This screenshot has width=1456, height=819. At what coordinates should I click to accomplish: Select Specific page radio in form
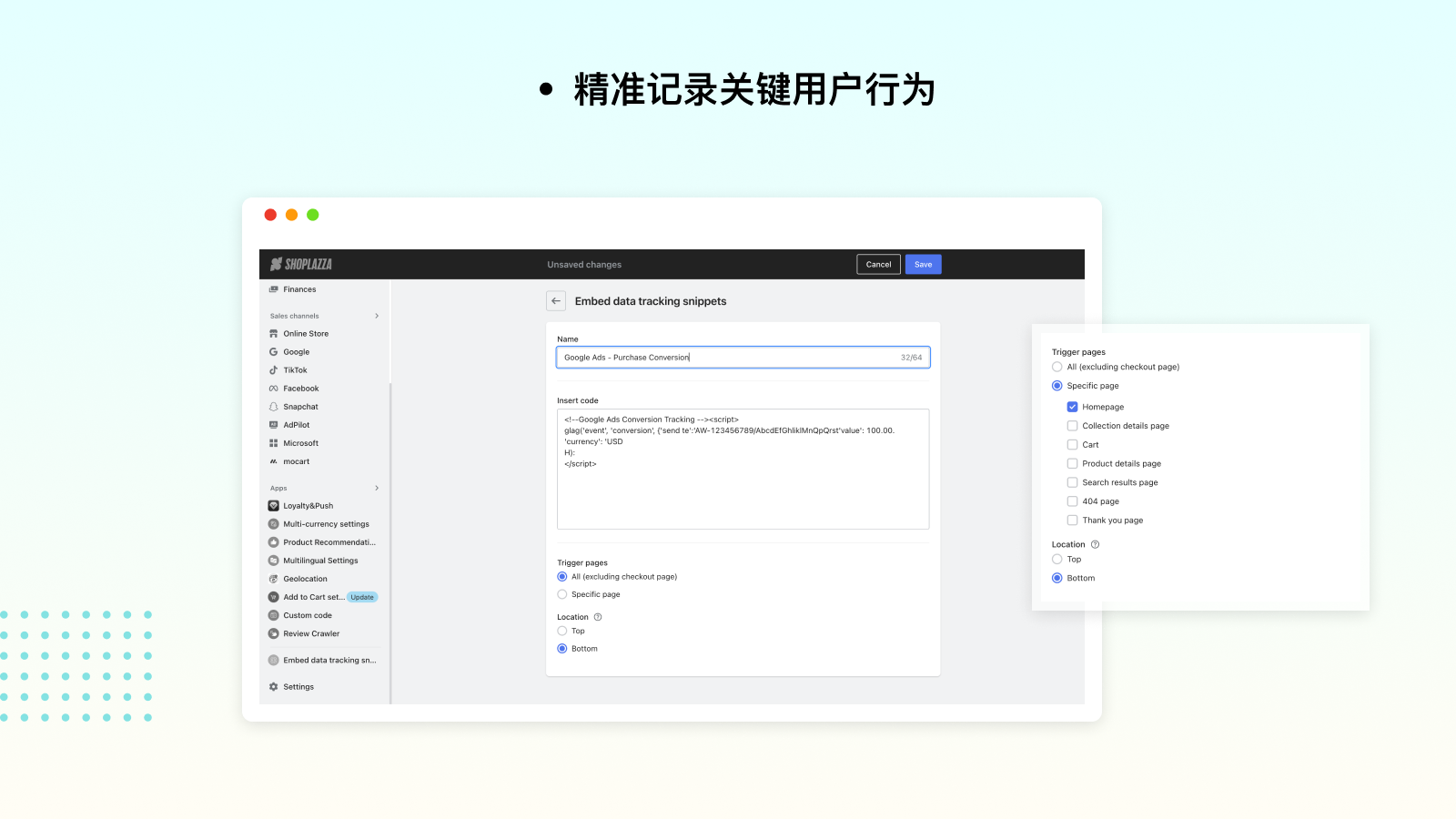pyautogui.click(x=562, y=594)
